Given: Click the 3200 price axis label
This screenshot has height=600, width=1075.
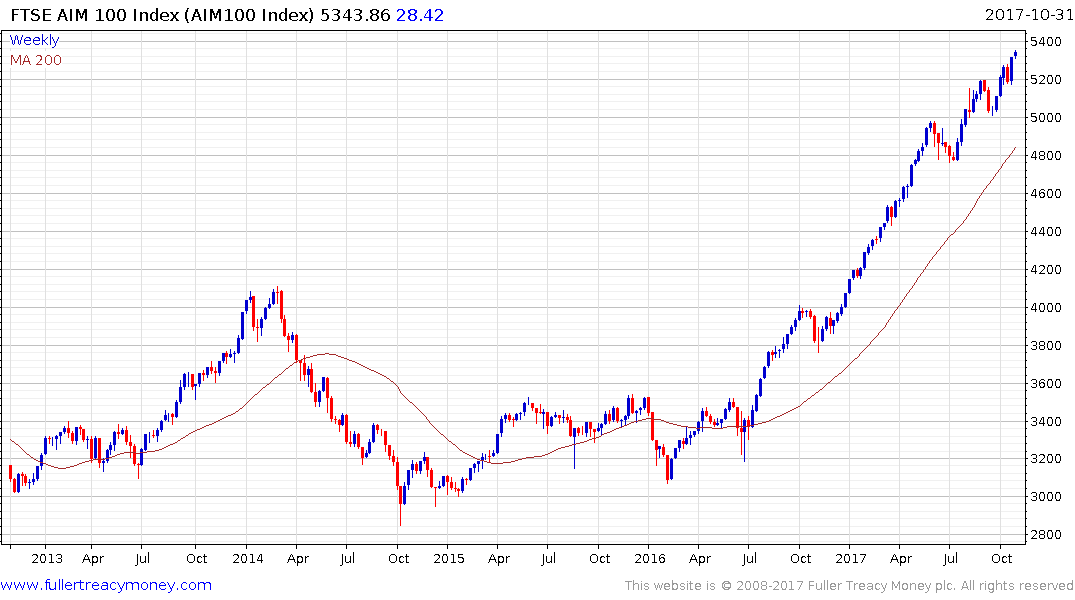Looking at the screenshot, I should coord(1046,459).
